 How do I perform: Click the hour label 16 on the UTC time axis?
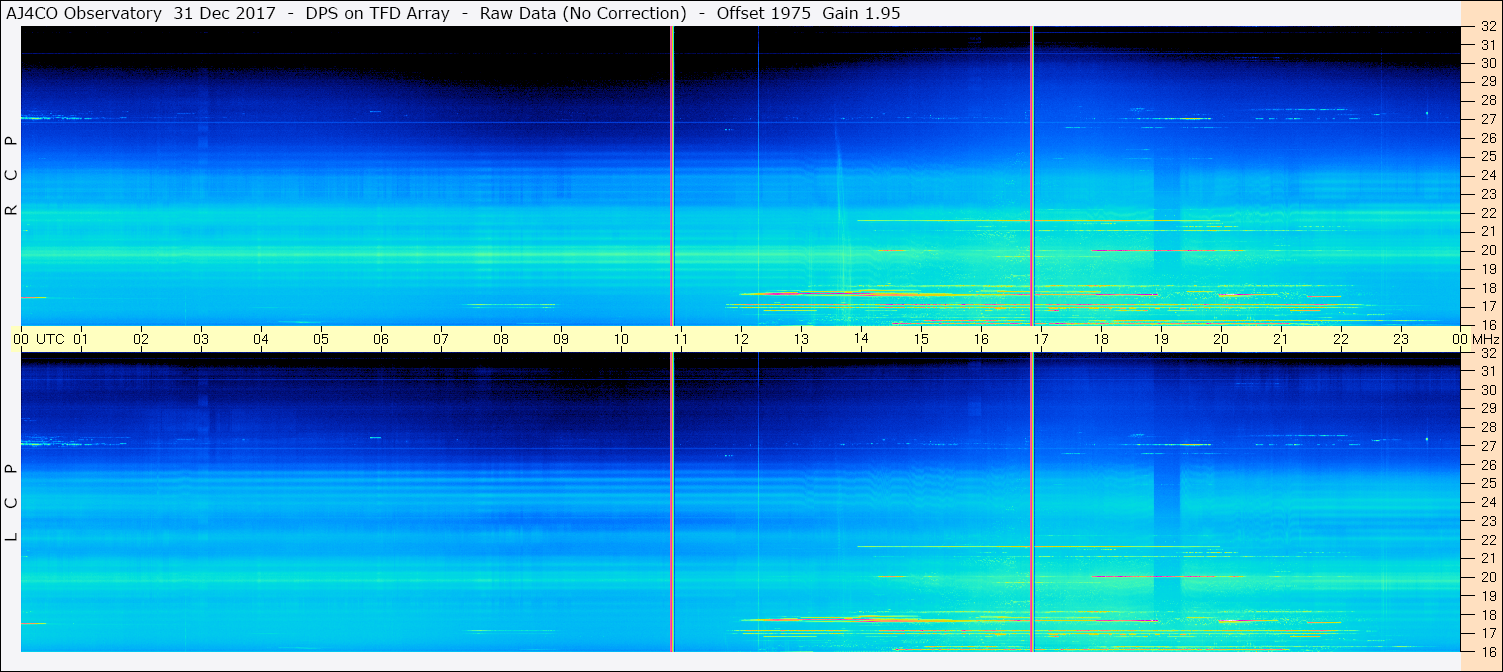pos(981,339)
